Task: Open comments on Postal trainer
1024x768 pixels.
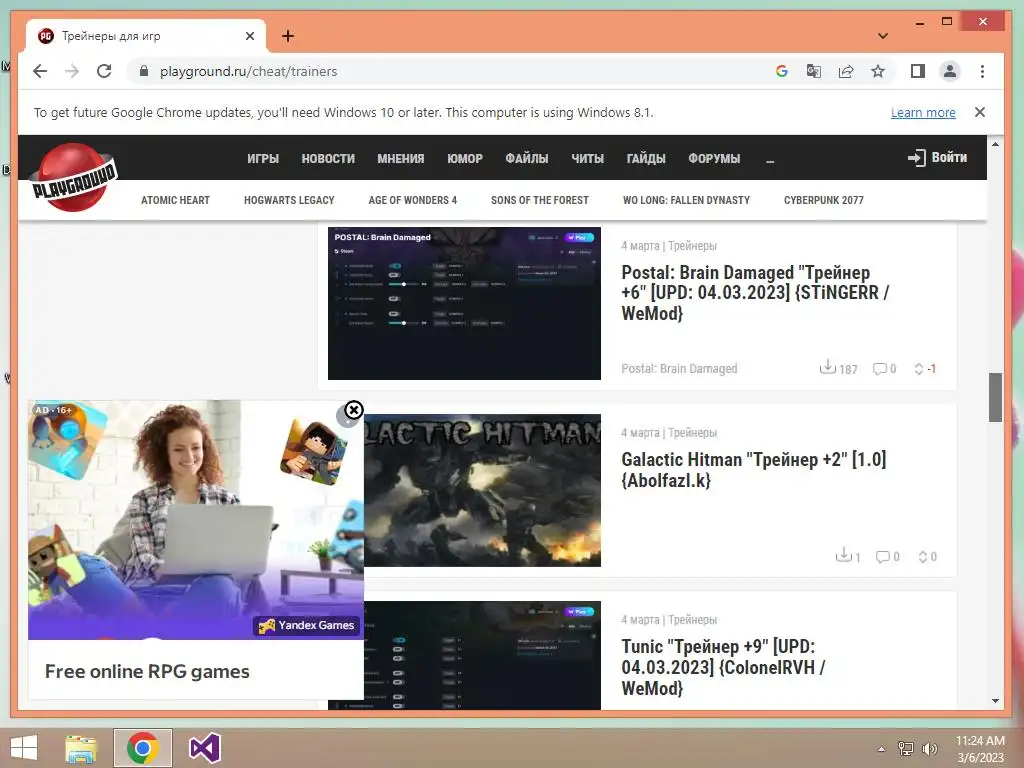Action: 884,369
